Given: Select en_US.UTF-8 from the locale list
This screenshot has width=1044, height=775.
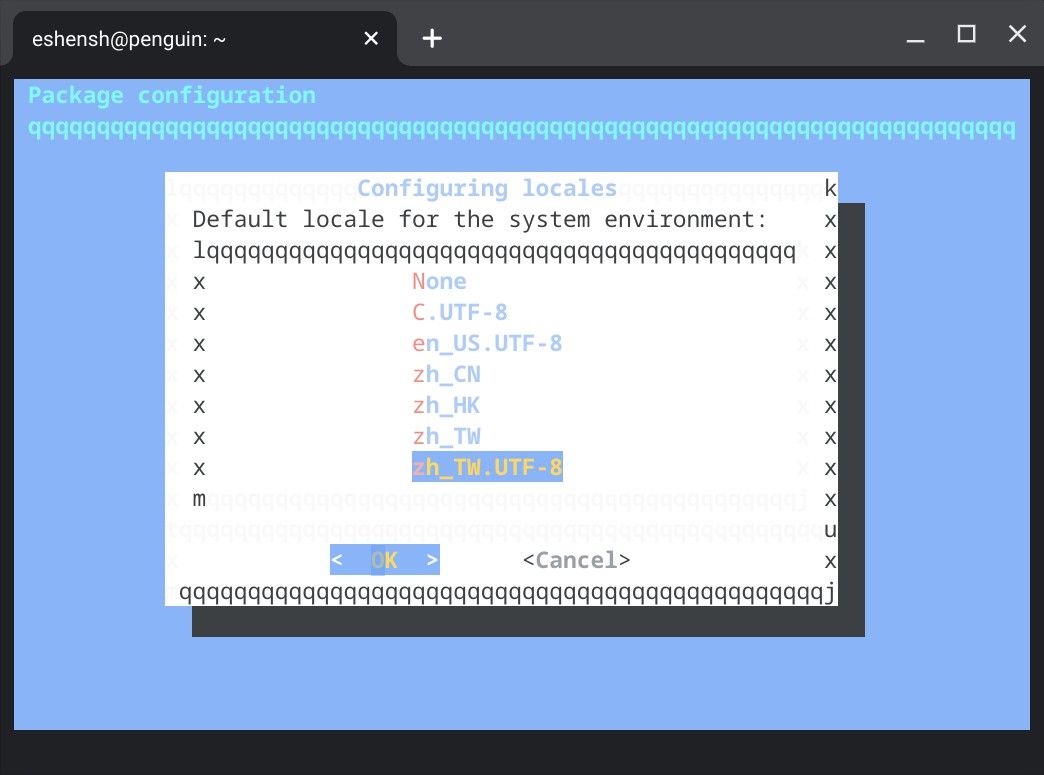Looking at the screenshot, I should tap(487, 344).
